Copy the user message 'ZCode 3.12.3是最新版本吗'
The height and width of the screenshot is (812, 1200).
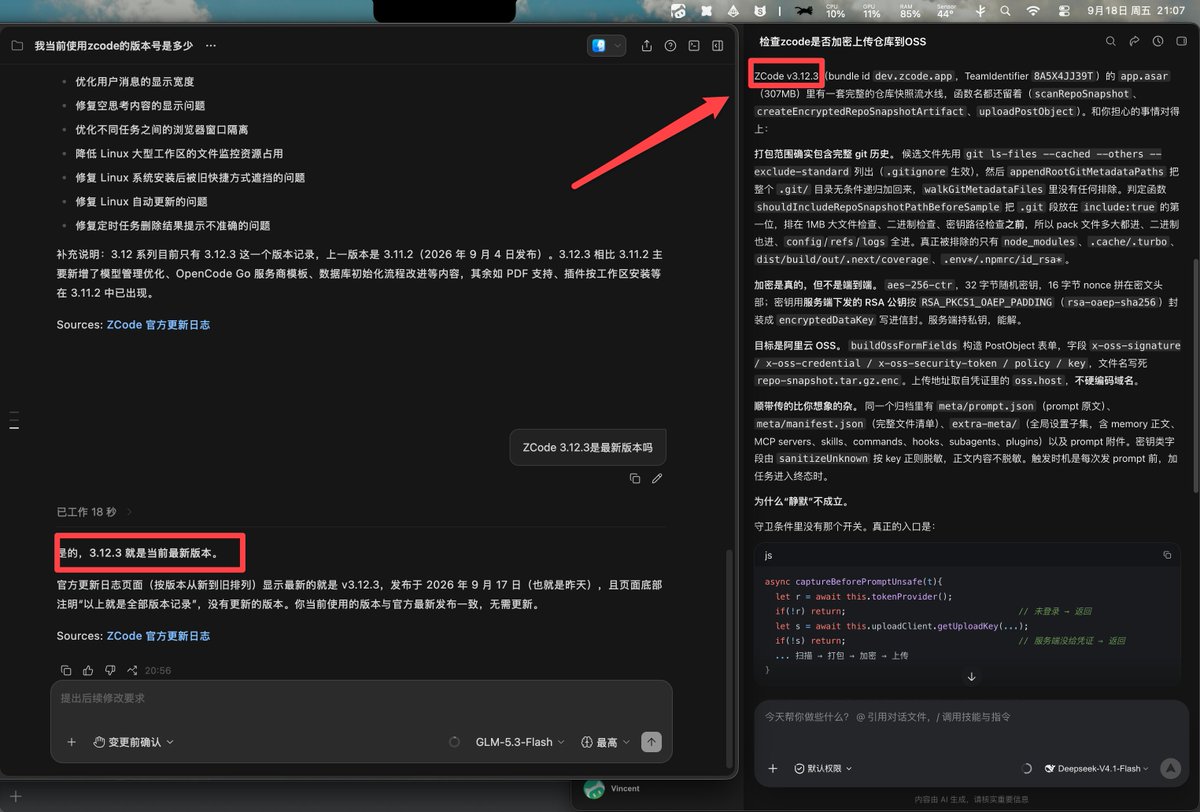[635, 479]
